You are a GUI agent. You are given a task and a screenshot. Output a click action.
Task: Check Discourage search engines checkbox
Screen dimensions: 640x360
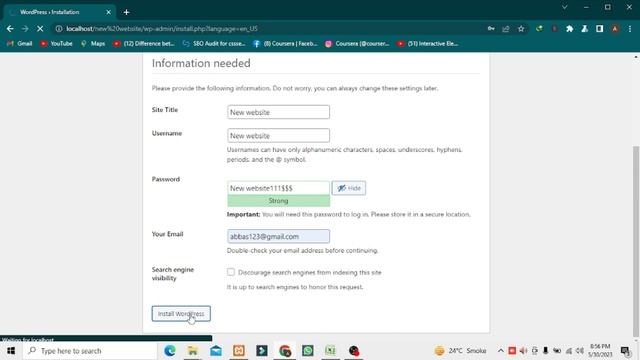(x=231, y=272)
